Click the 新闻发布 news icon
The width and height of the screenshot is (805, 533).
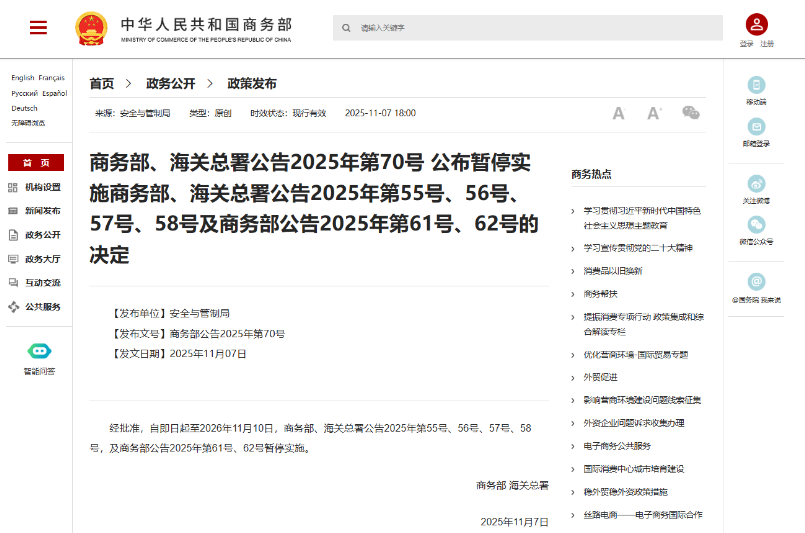pos(13,211)
